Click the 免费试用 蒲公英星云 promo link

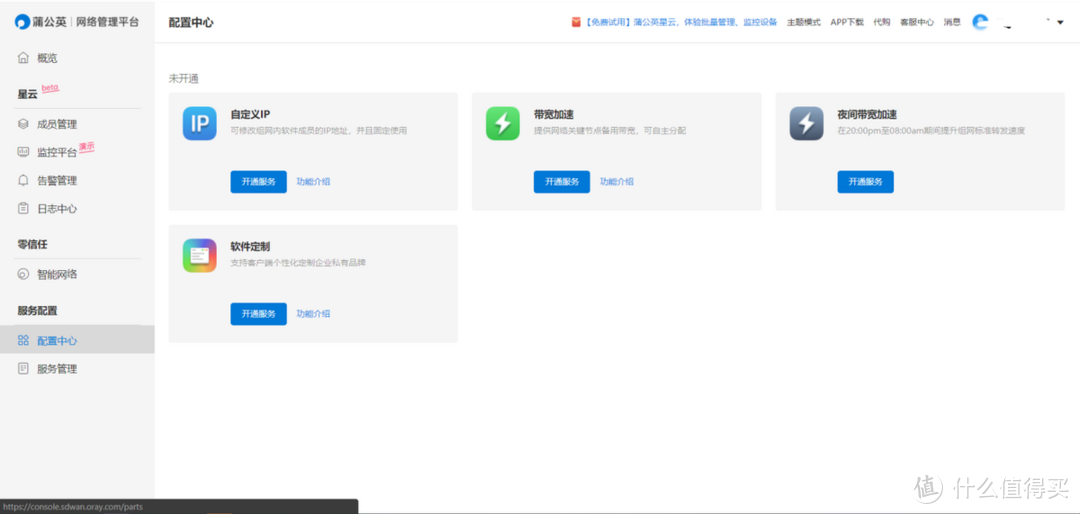click(x=681, y=22)
